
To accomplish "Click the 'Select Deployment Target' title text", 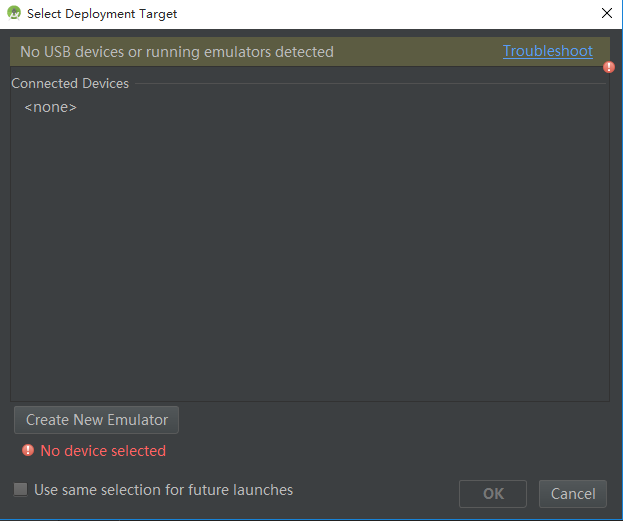I will click(102, 14).
